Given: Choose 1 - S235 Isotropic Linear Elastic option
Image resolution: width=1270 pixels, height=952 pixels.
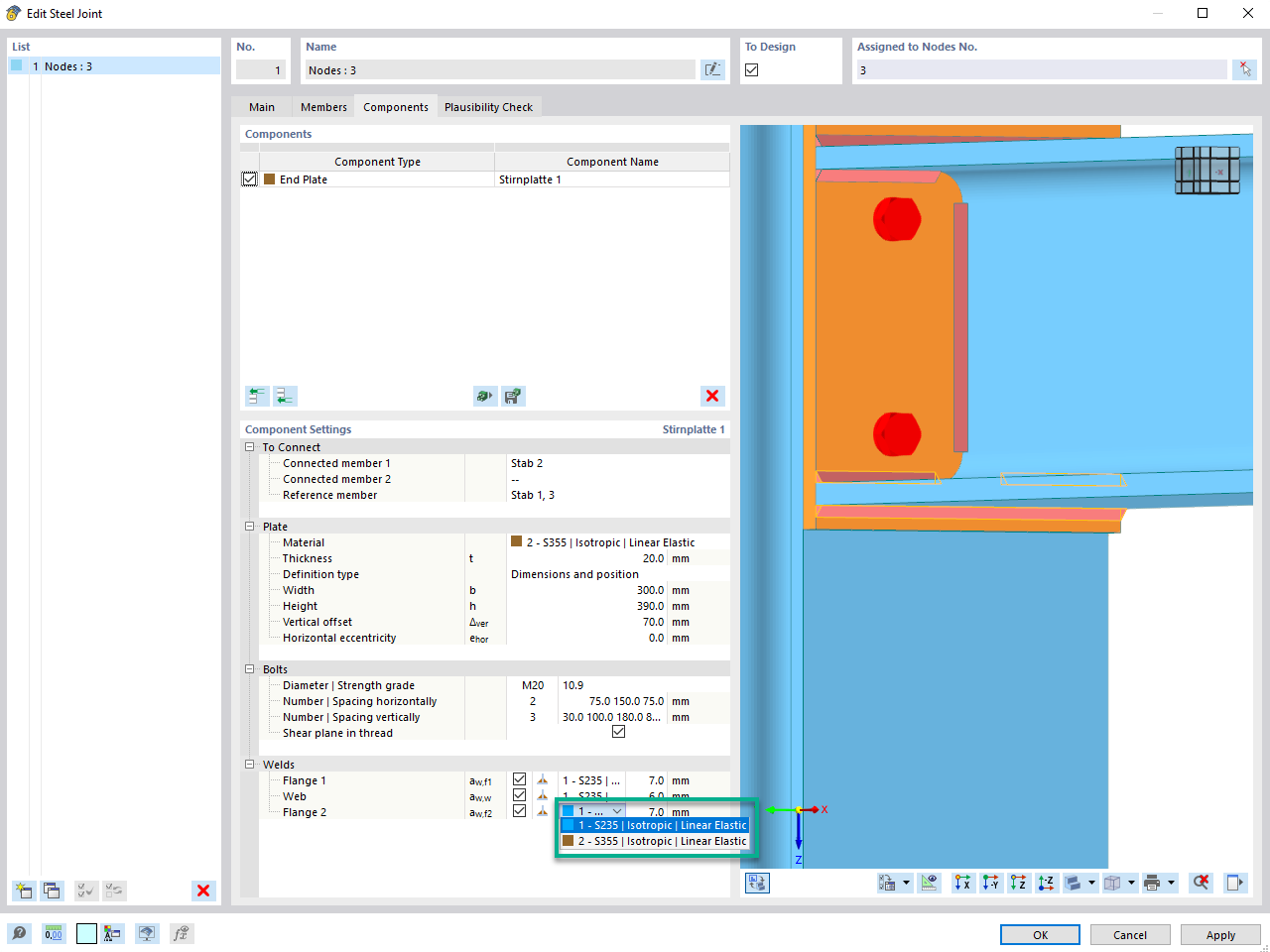Looking at the screenshot, I should tap(655, 825).
